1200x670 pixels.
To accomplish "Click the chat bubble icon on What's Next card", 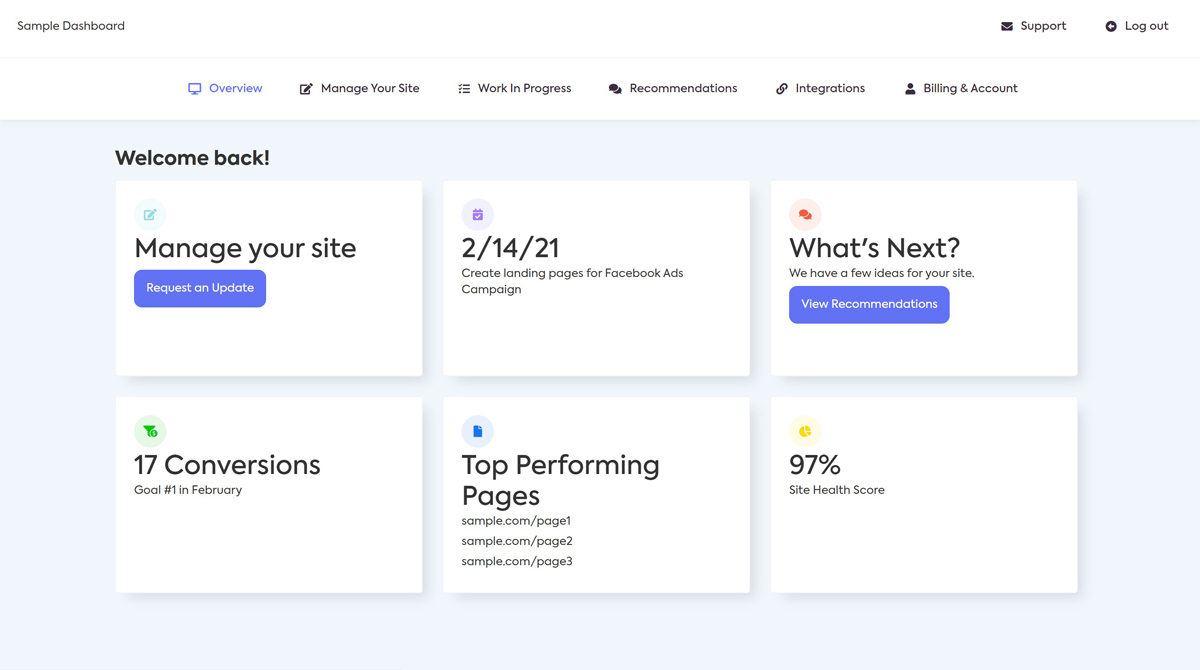I will (x=805, y=214).
